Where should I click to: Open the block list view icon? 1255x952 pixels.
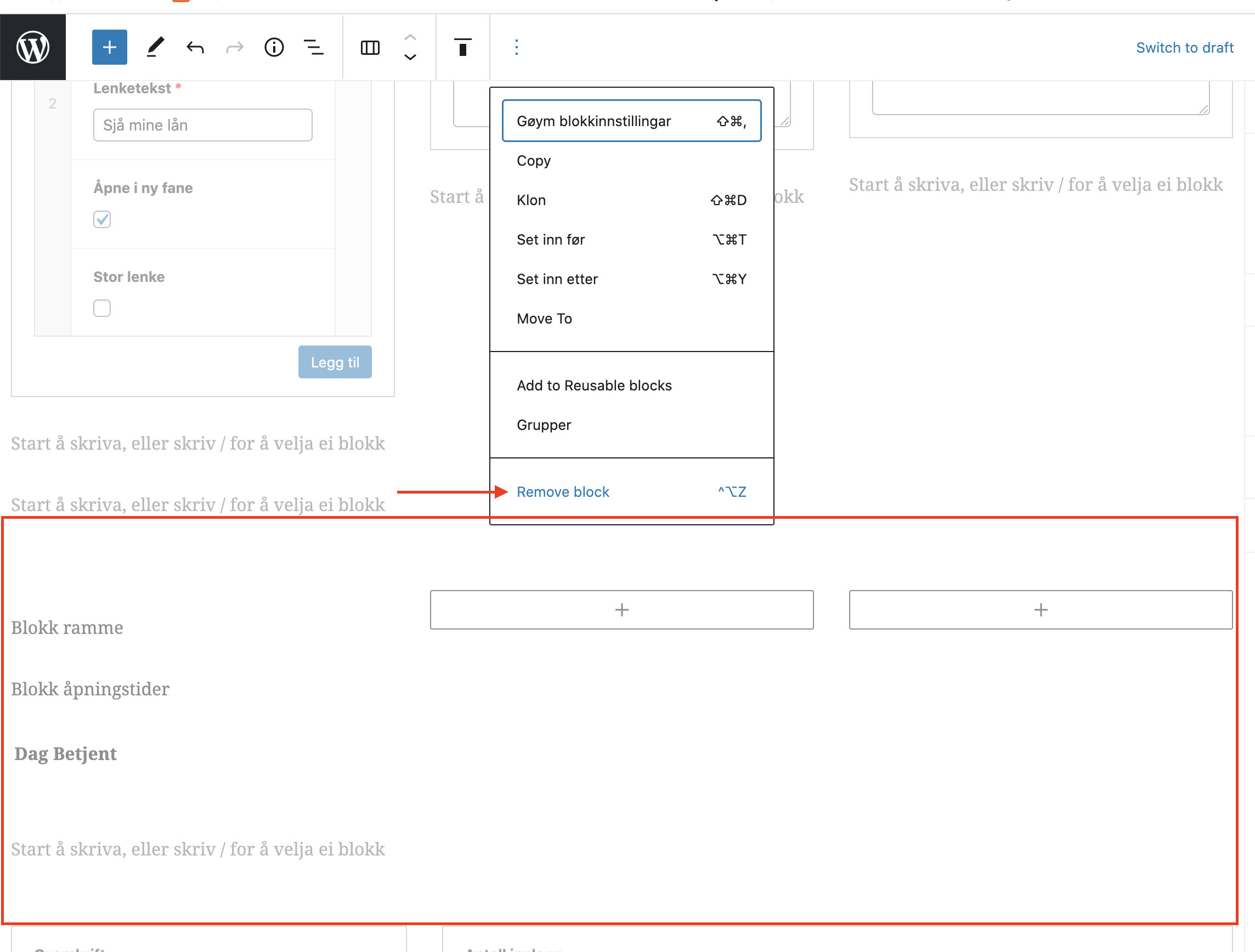coord(313,47)
